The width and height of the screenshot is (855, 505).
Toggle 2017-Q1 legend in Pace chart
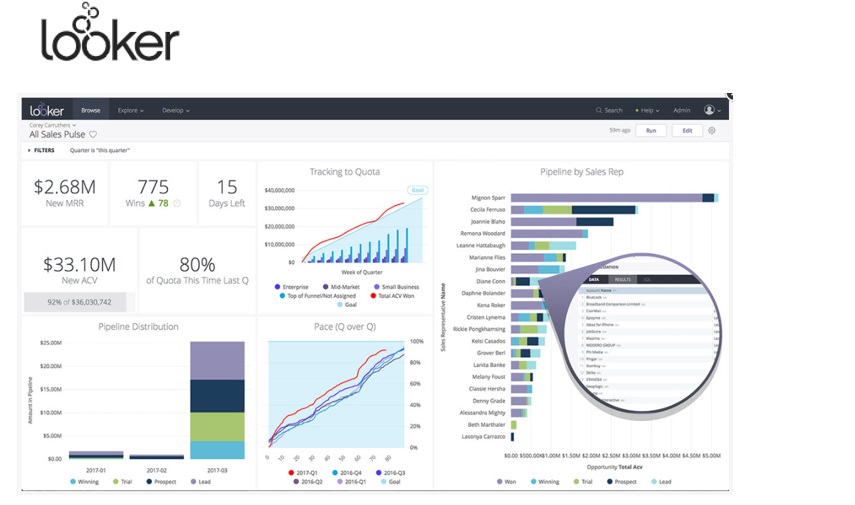coord(303,473)
